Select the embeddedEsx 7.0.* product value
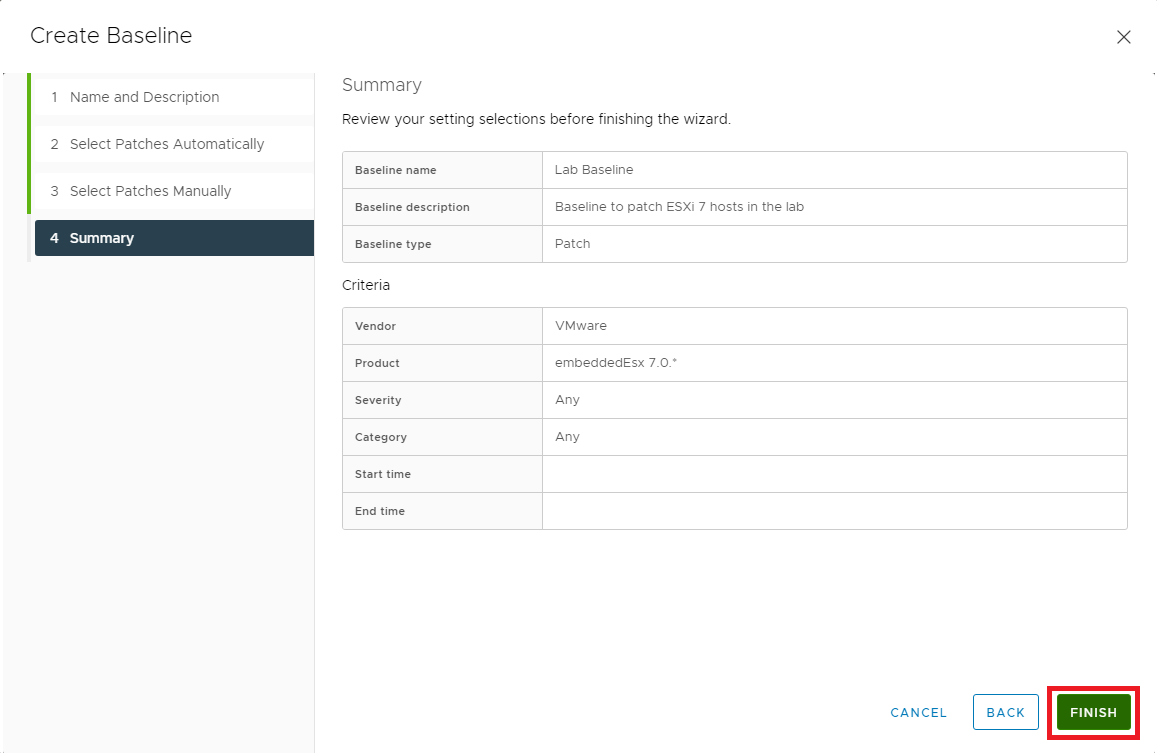 [x=615, y=363]
